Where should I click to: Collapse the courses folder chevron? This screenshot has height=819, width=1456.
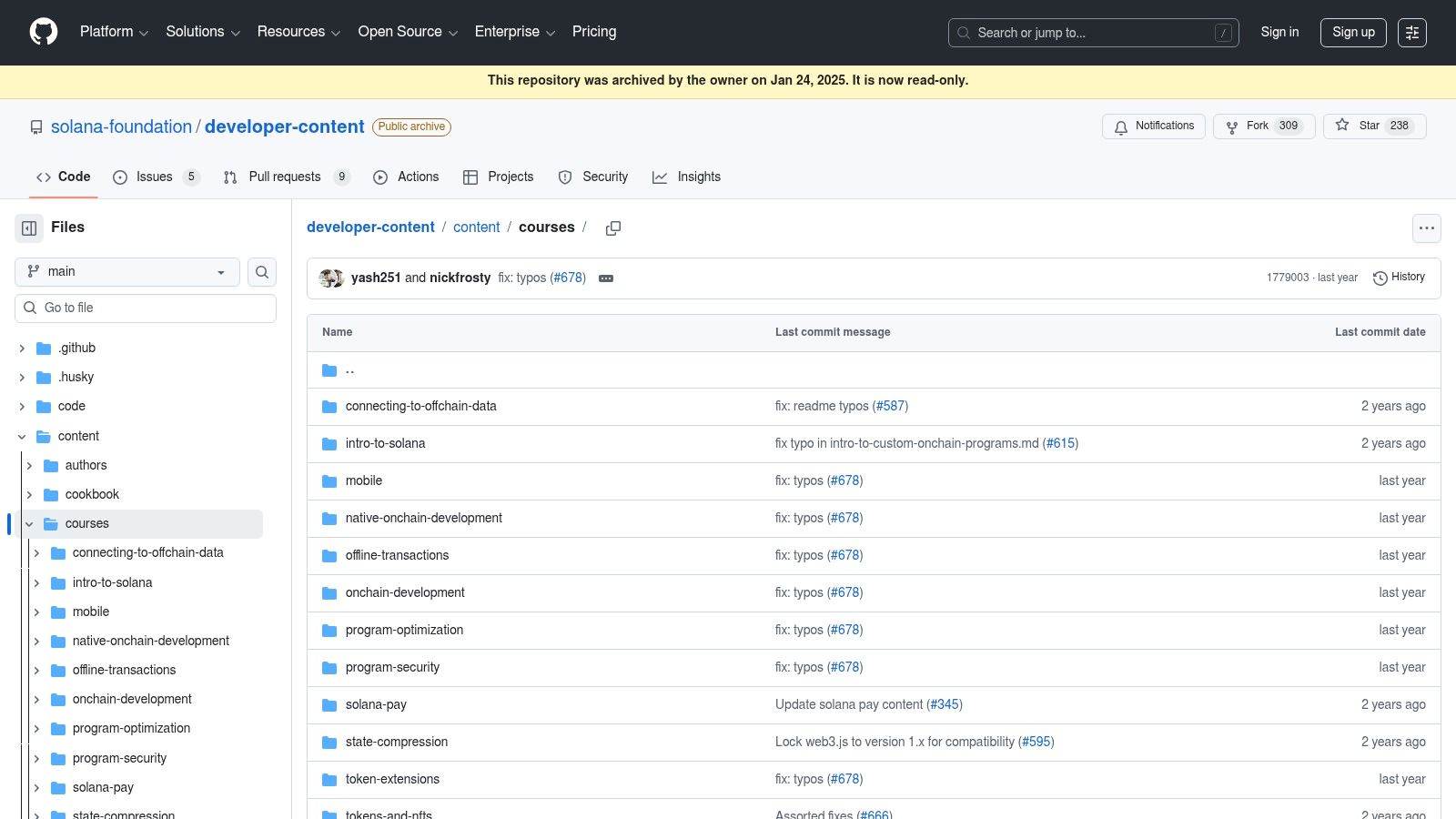coord(29,524)
